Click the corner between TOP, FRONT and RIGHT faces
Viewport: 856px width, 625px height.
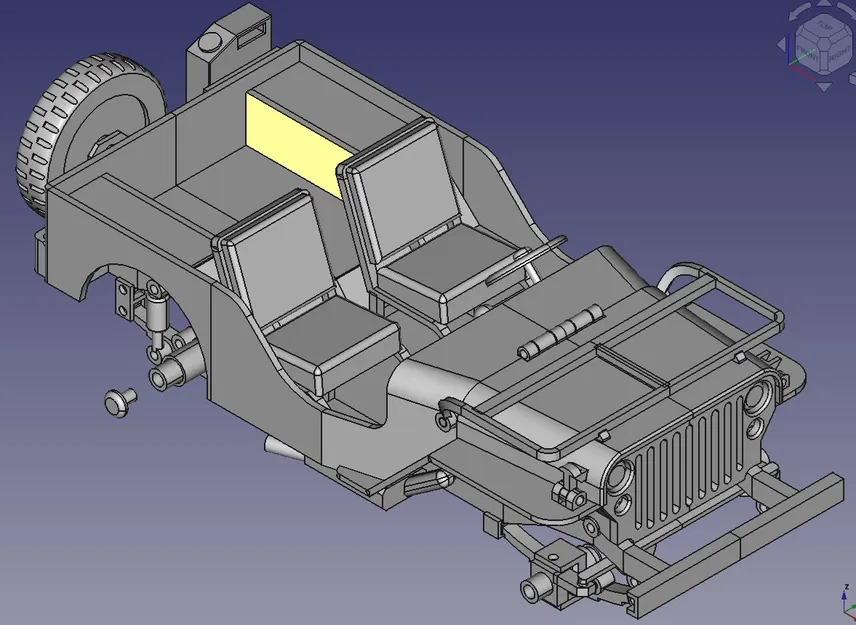824,45
